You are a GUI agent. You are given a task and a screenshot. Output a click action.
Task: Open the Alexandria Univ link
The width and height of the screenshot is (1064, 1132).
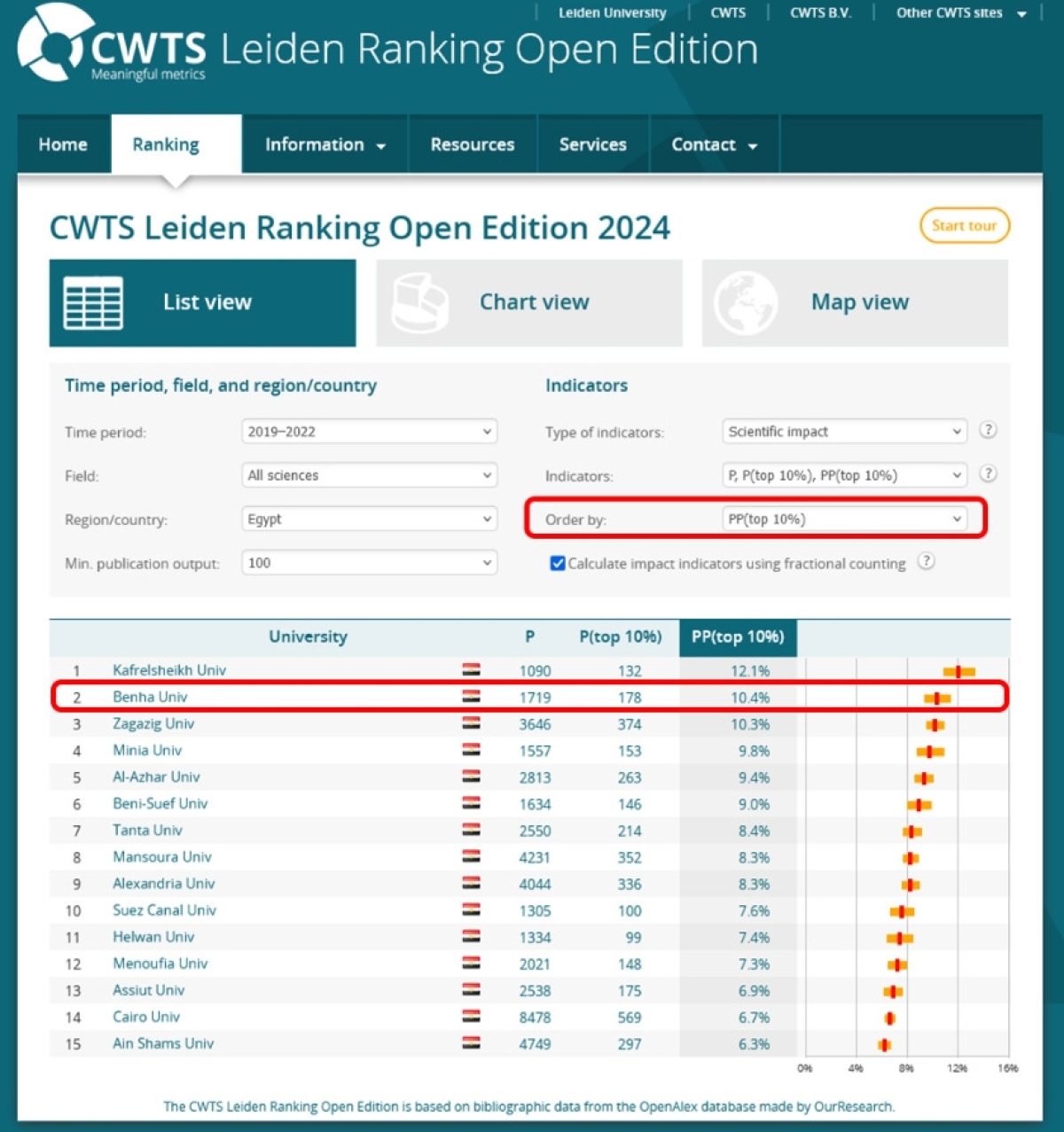[x=164, y=884]
